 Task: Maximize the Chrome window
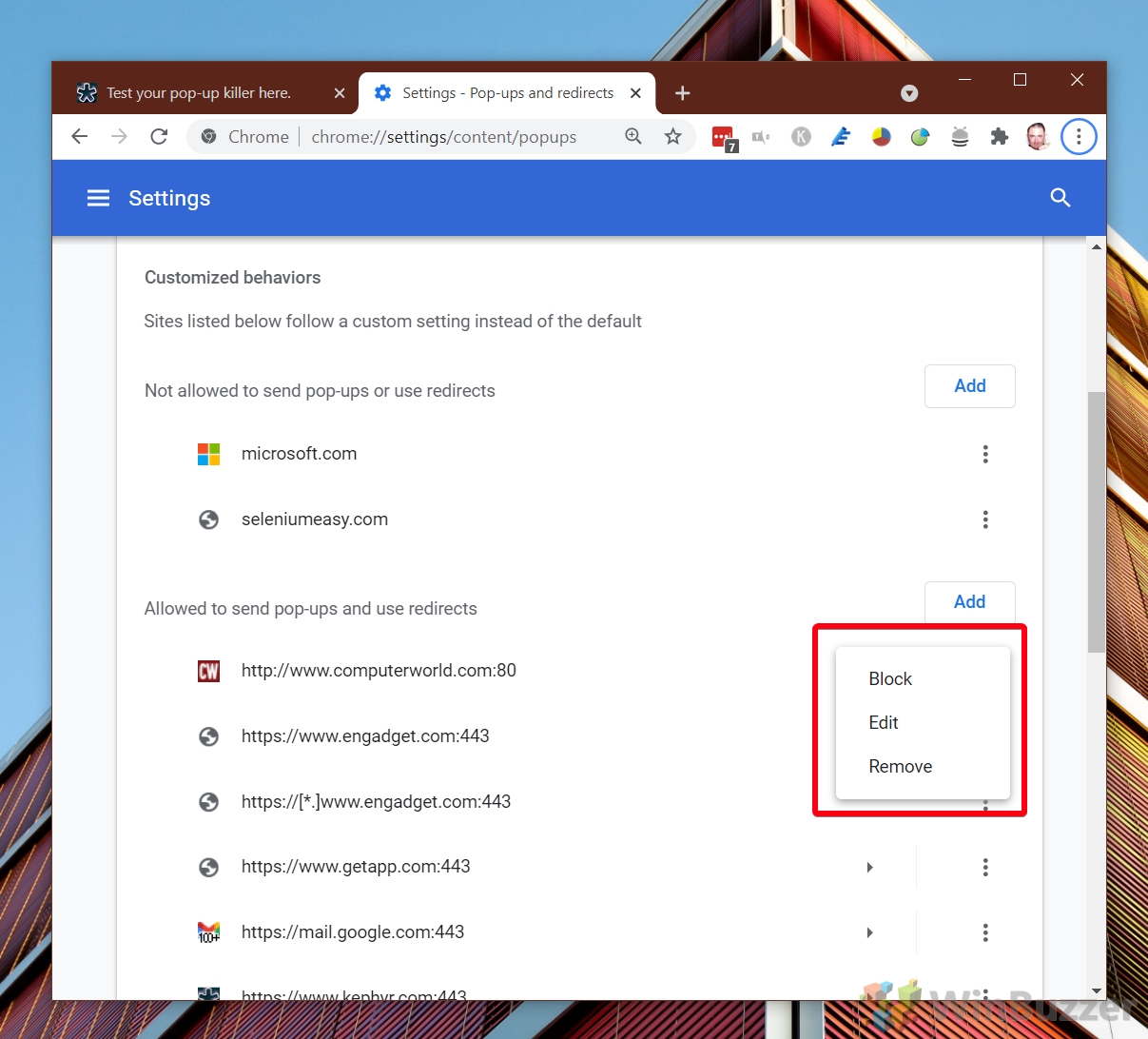[x=1020, y=80]
